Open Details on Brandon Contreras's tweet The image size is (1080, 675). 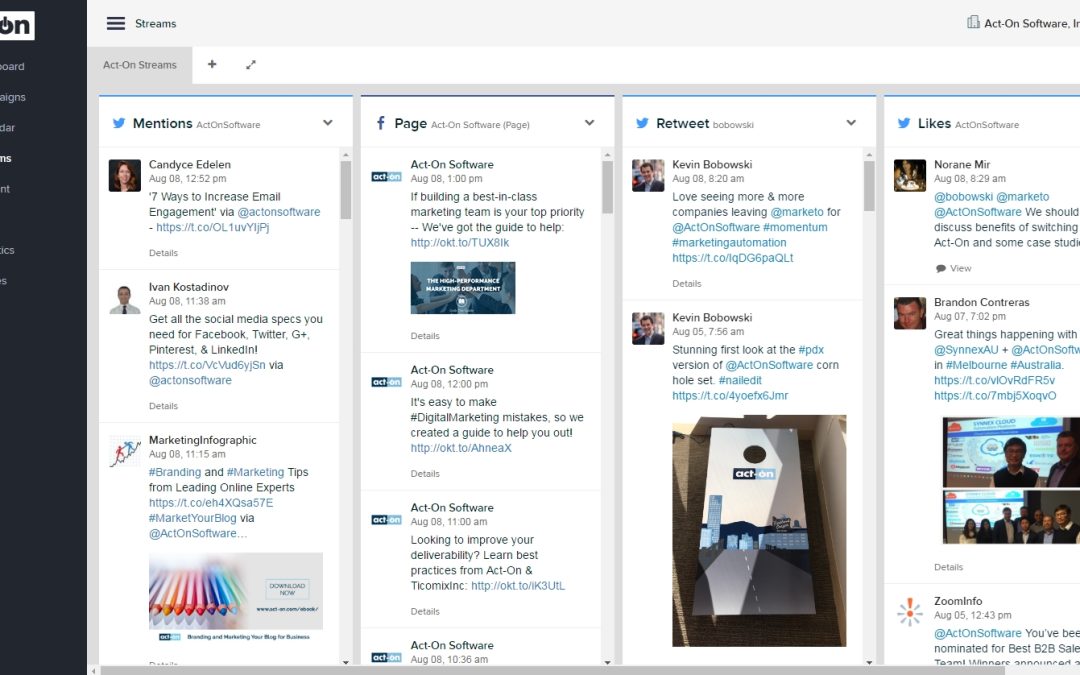948,567
